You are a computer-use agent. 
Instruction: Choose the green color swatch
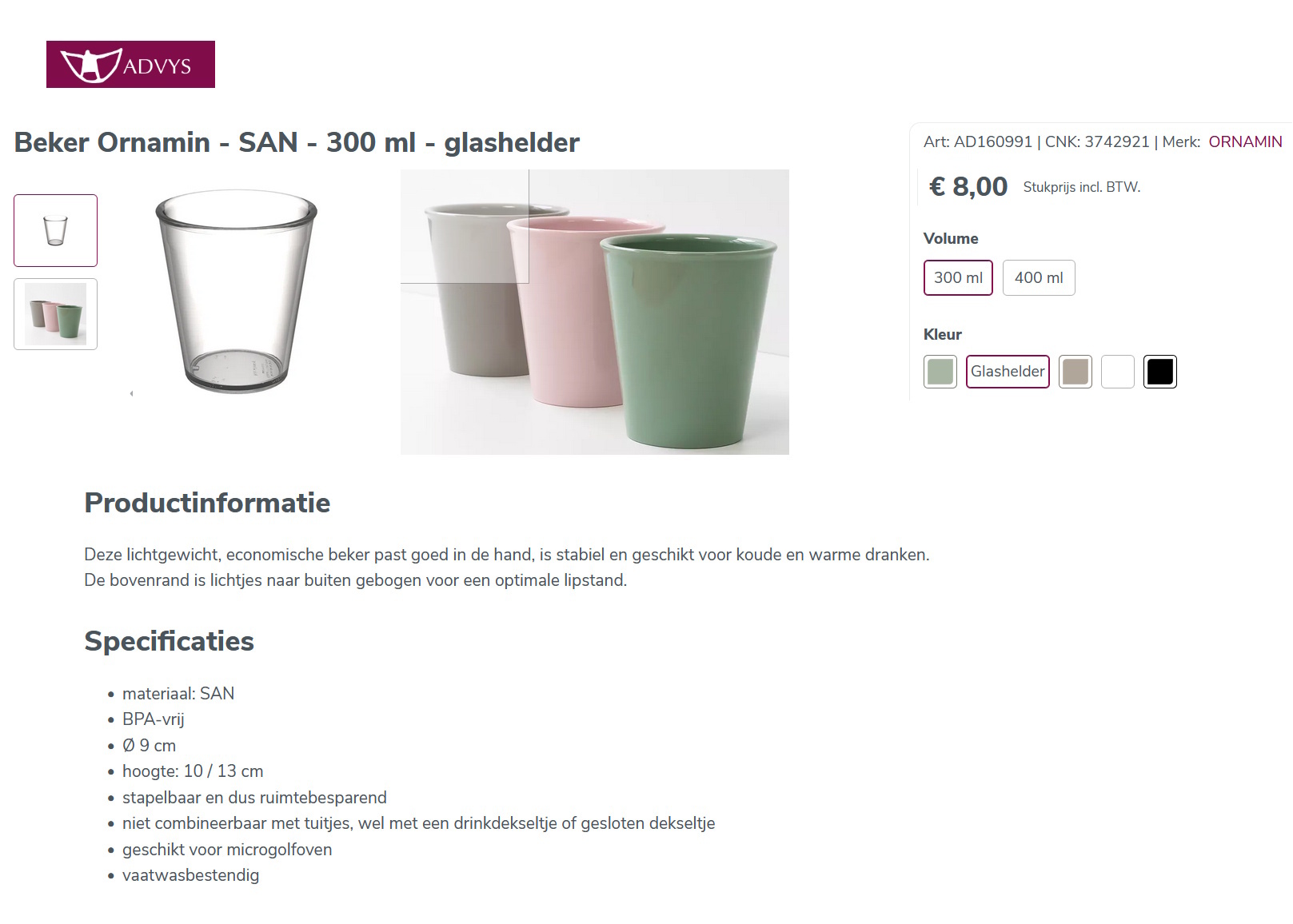(x=940, y=371)
